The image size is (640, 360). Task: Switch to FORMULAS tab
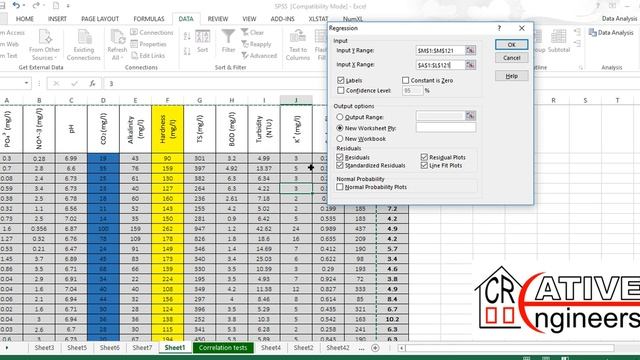click(149, 19)
